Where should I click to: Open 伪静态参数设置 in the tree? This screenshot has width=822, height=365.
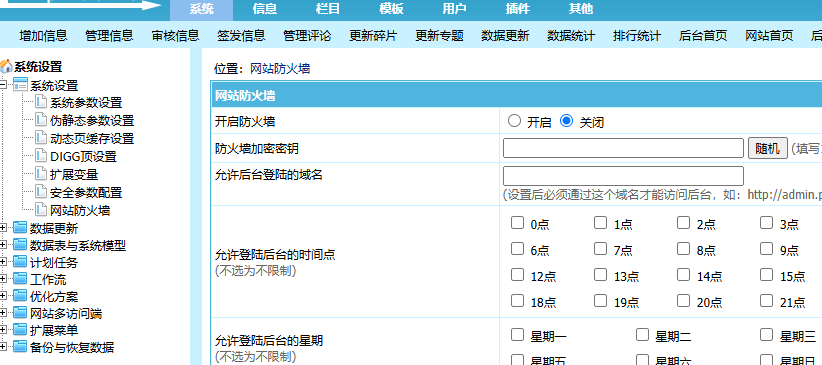pyautogui.click(x=92, y=120)
